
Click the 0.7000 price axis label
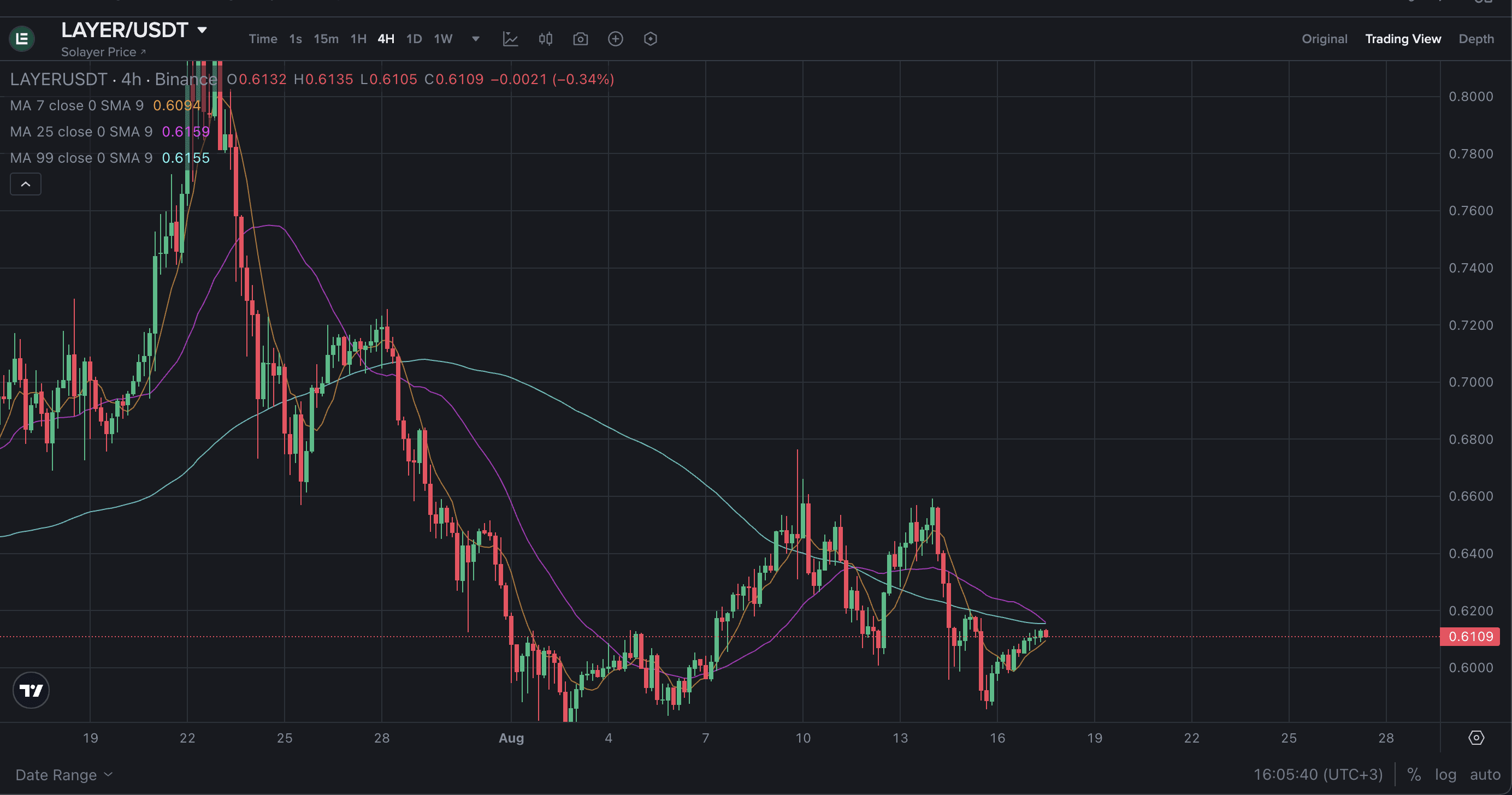[1471, 382]
